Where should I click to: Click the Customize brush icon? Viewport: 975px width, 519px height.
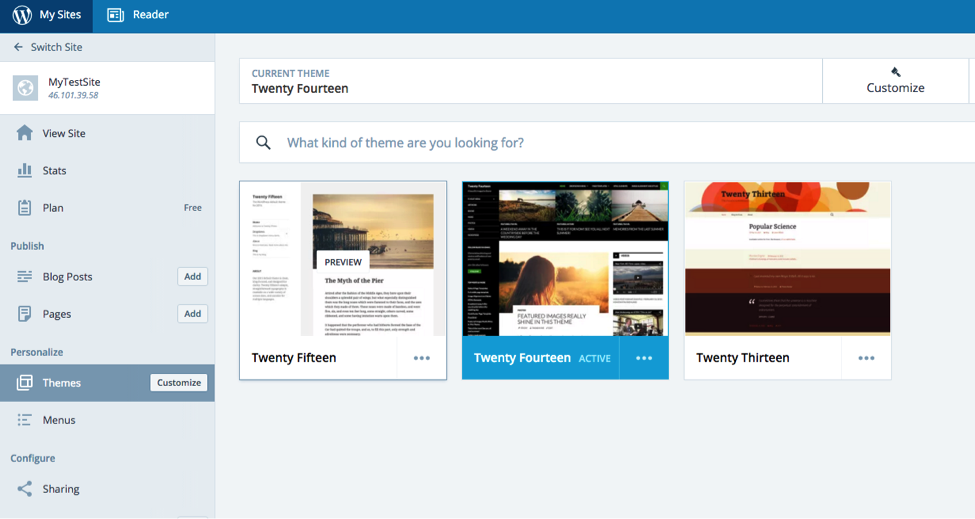pyautogui.click(x=895, y=72)
